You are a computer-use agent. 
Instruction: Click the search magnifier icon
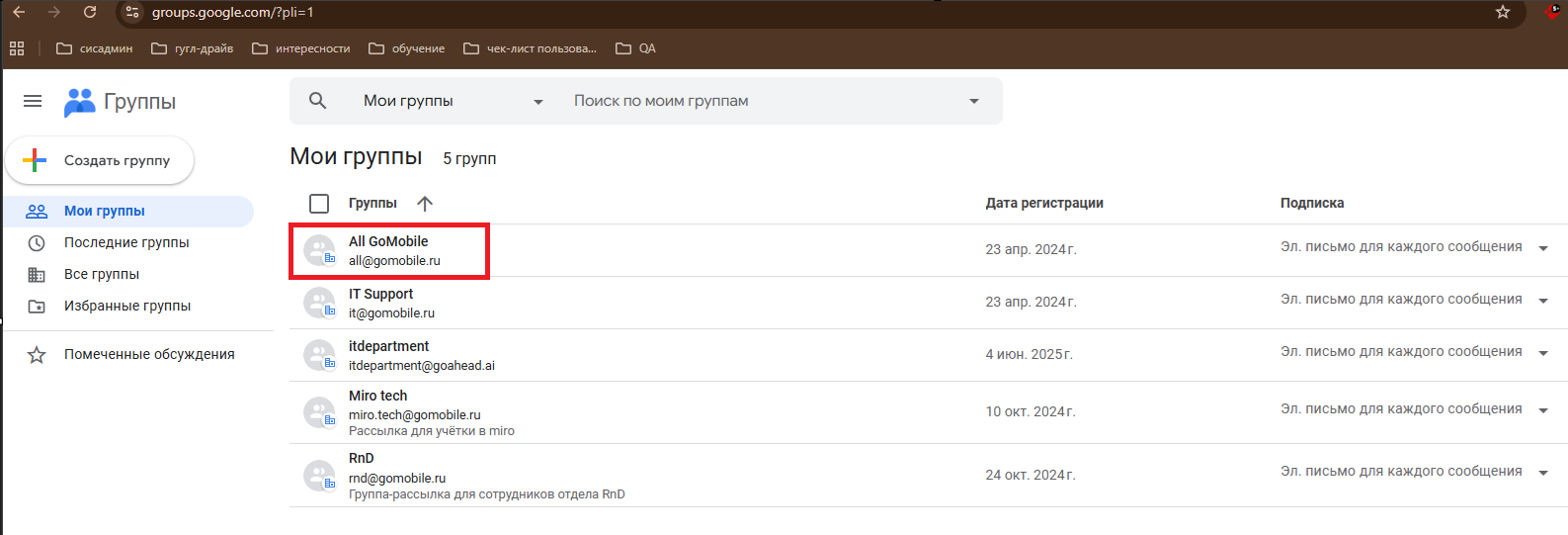click(x=317, y=101)
